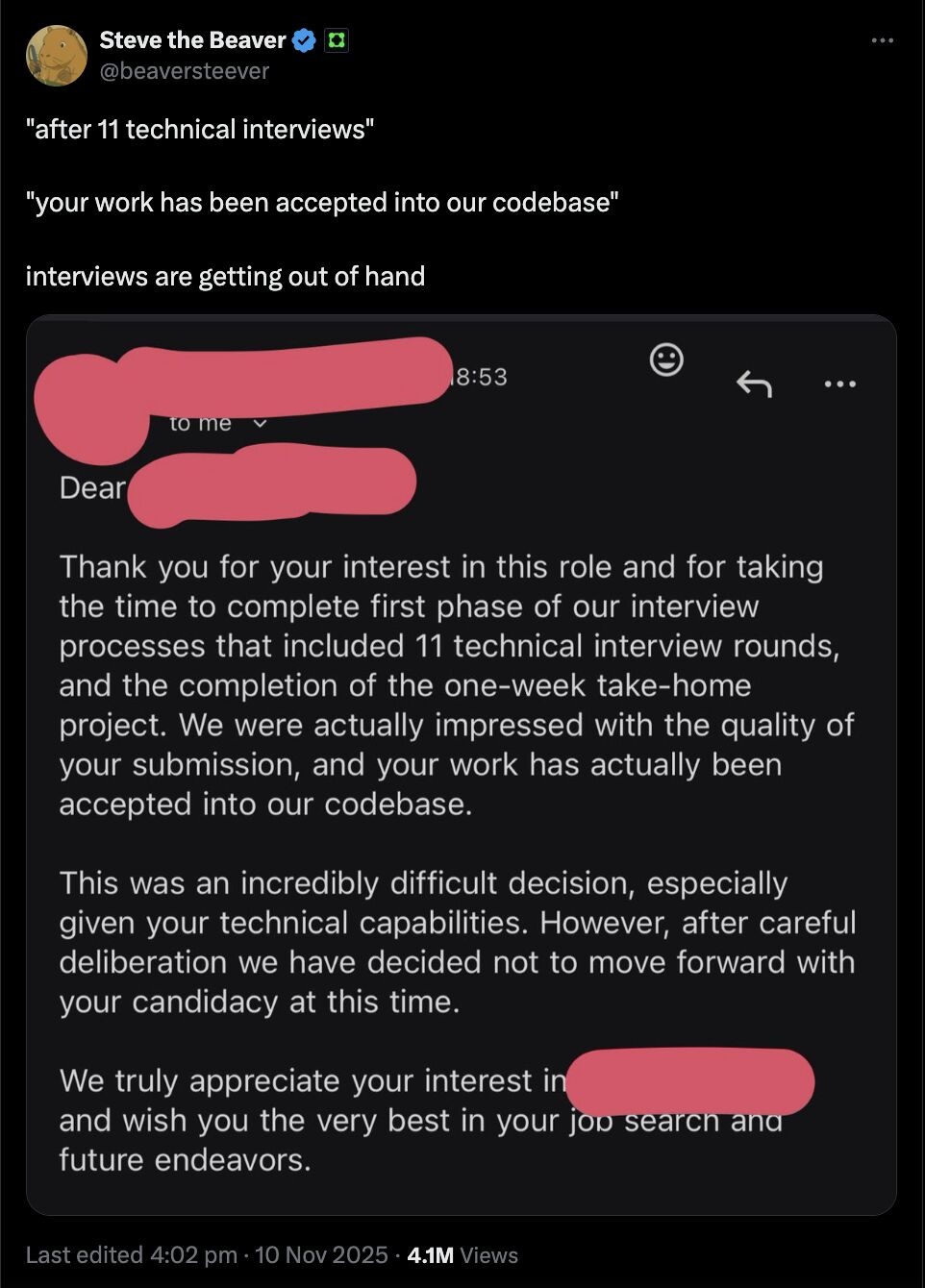The width and height of the screenshot is (925, 1288).
Task: Click Steve the Beaver's profile avatar
Action: point(56,55)
